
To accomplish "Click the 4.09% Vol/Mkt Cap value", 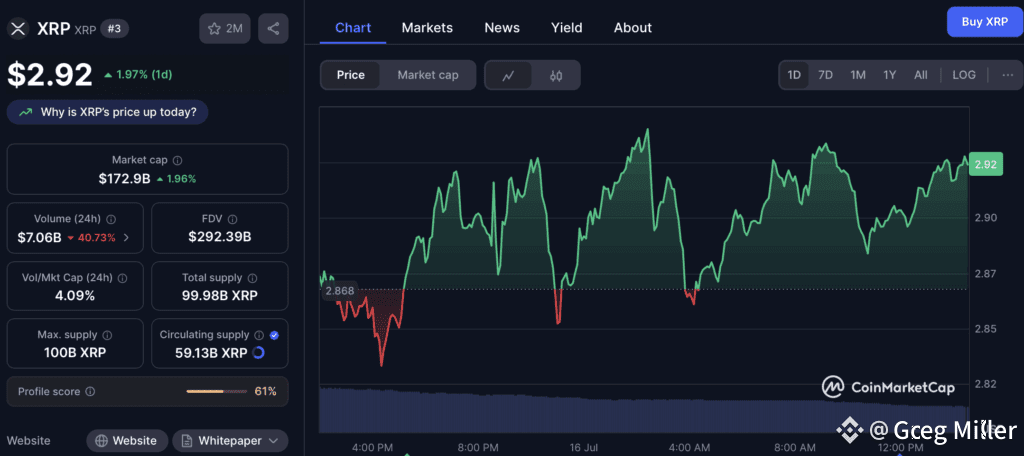I will pyautogui.click(x=76, y=296).
